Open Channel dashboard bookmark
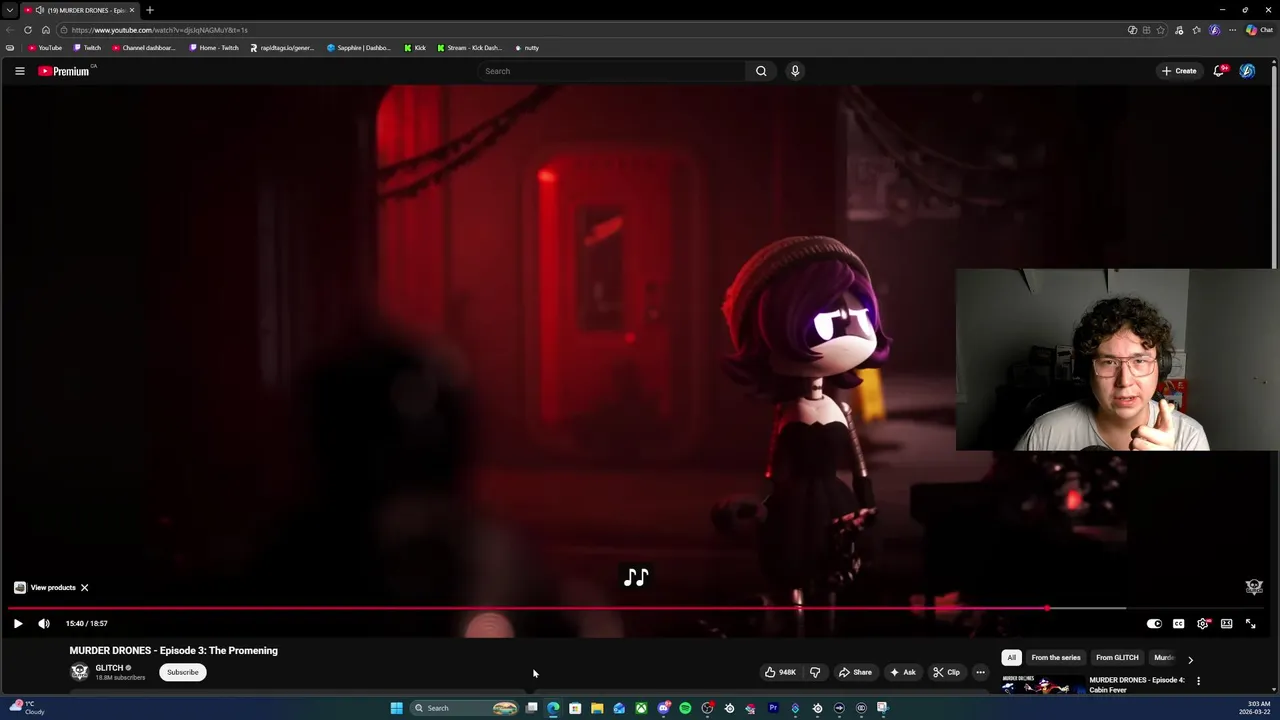This screenshot has width=1280, height=720. point(144,48)
